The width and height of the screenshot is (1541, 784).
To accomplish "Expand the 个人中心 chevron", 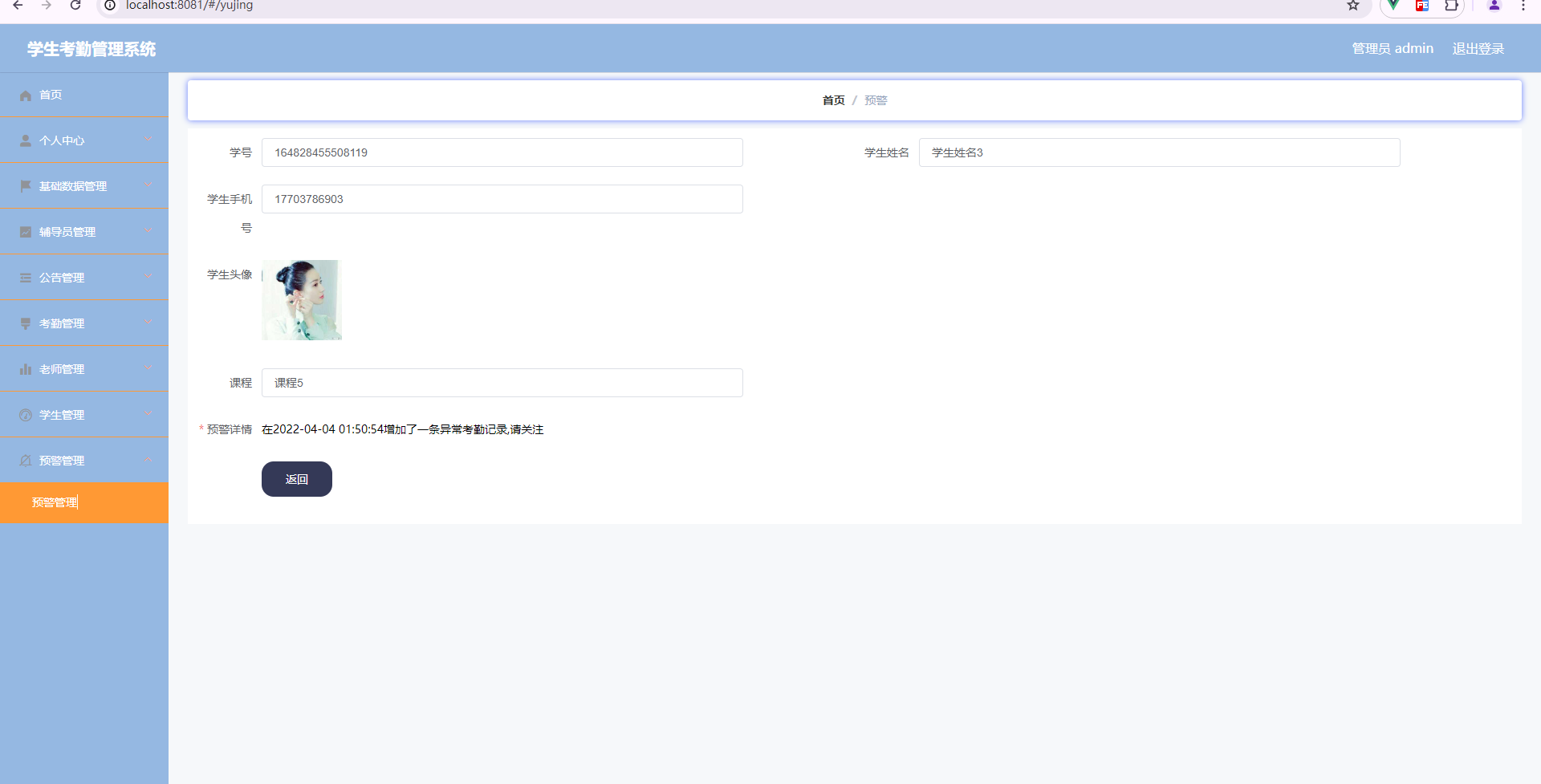I will click(148, 140).
